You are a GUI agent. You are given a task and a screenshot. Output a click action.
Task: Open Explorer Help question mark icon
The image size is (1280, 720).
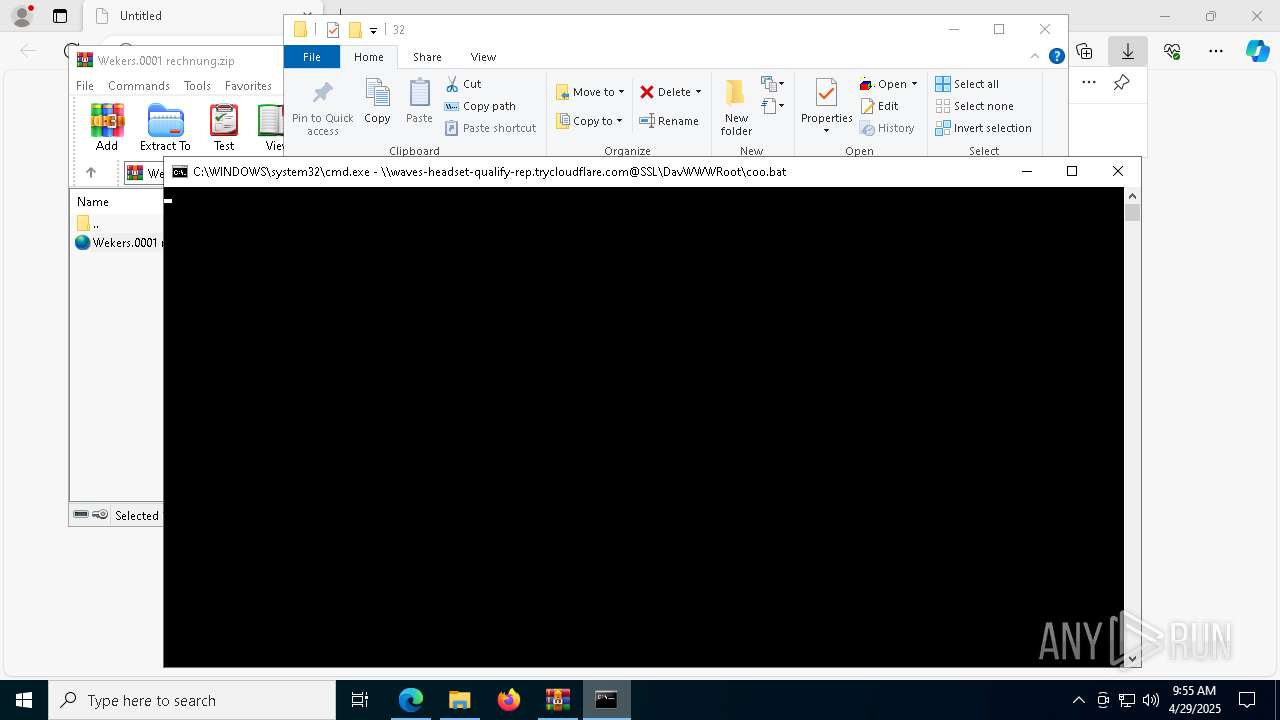1056,57
